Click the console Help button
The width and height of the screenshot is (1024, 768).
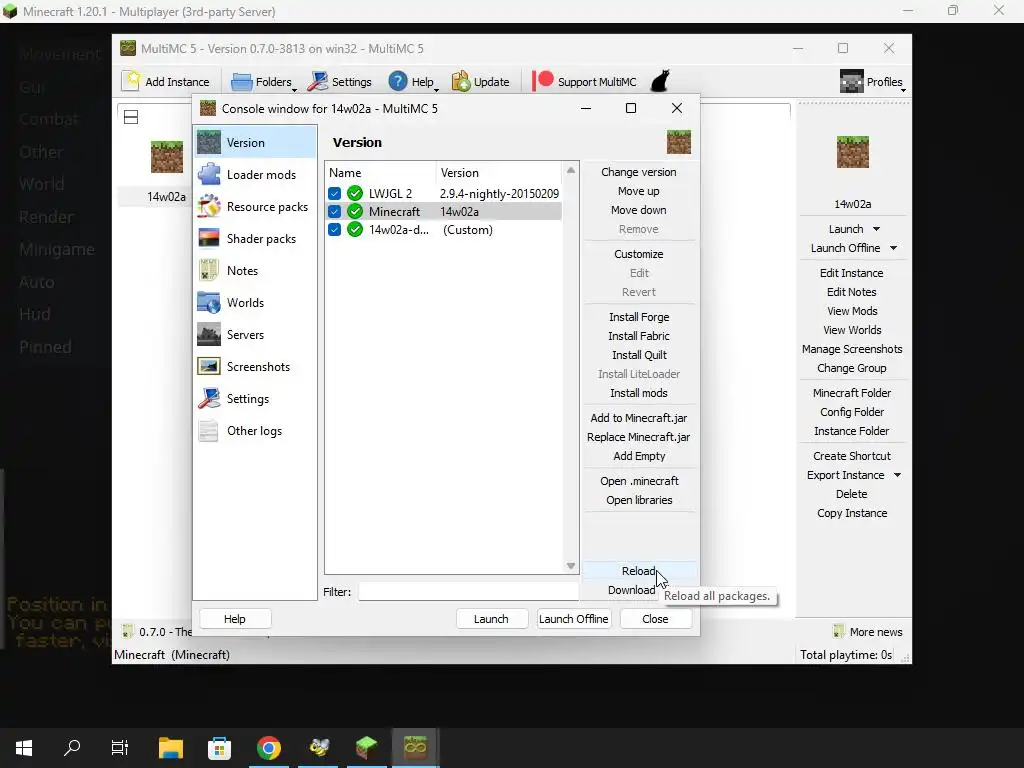(234, 618)
